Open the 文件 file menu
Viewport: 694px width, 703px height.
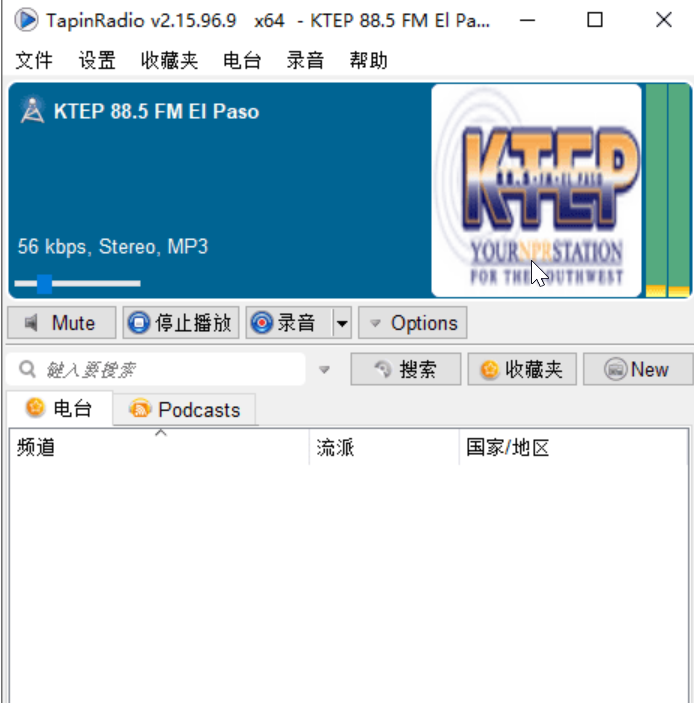click(x=34, y=60)
